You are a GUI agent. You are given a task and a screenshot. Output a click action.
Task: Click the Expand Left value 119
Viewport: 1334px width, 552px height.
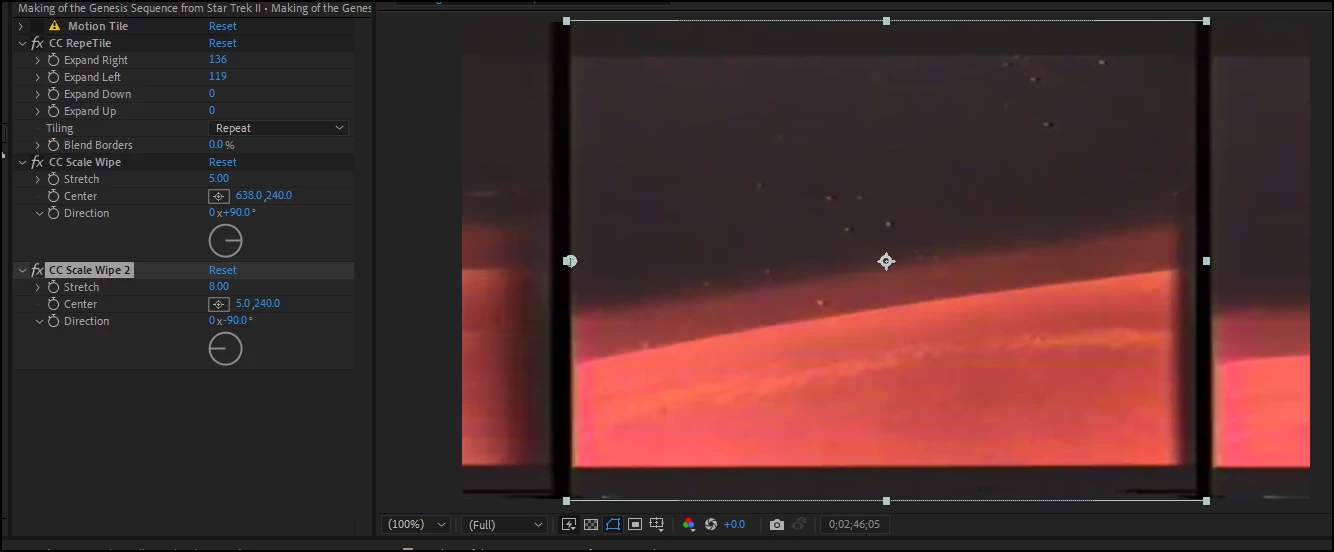pos(218,76)
